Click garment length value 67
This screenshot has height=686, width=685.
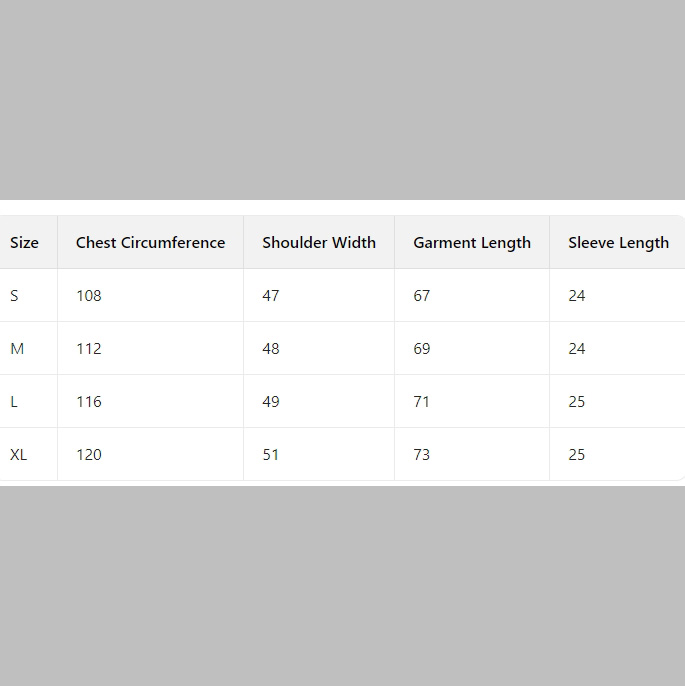422,296
